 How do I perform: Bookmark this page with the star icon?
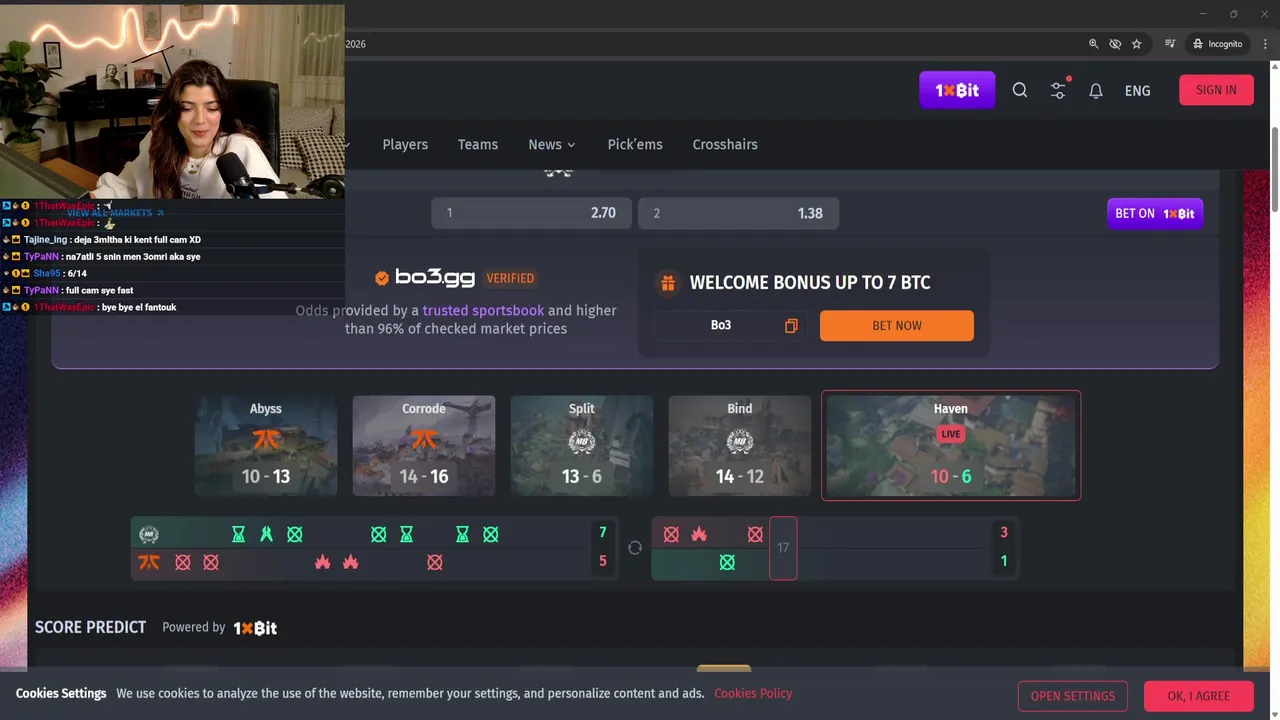pyautogui.click(x=1136, y=44)
